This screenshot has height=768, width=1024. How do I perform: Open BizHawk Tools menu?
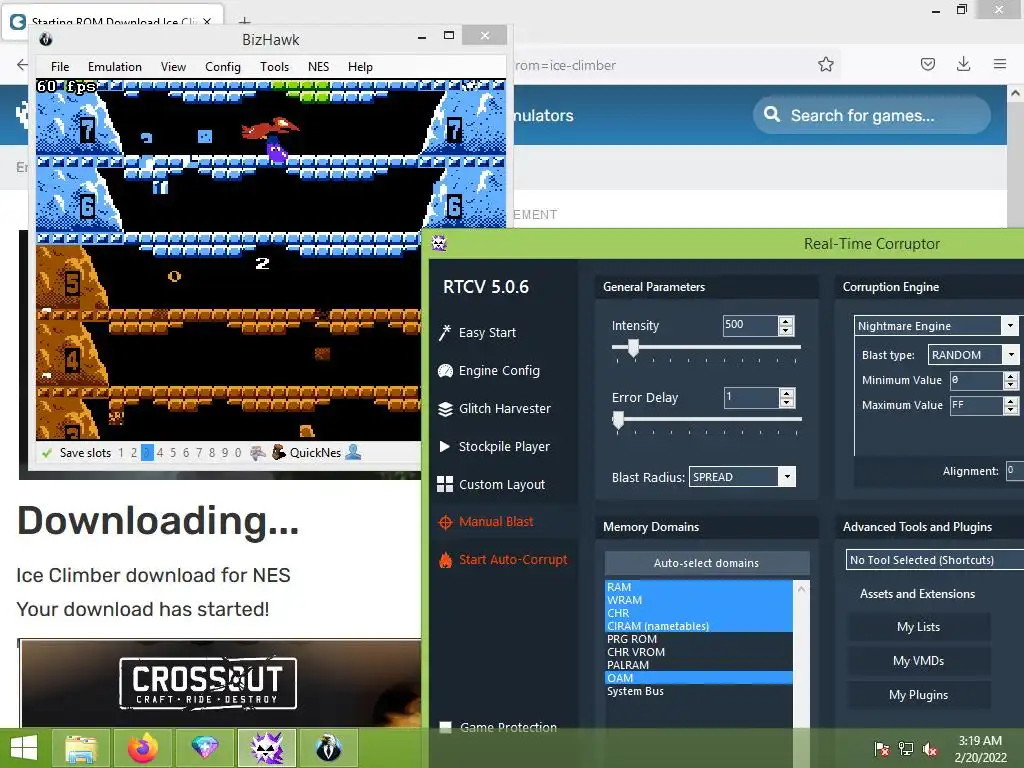pos(274,67)
